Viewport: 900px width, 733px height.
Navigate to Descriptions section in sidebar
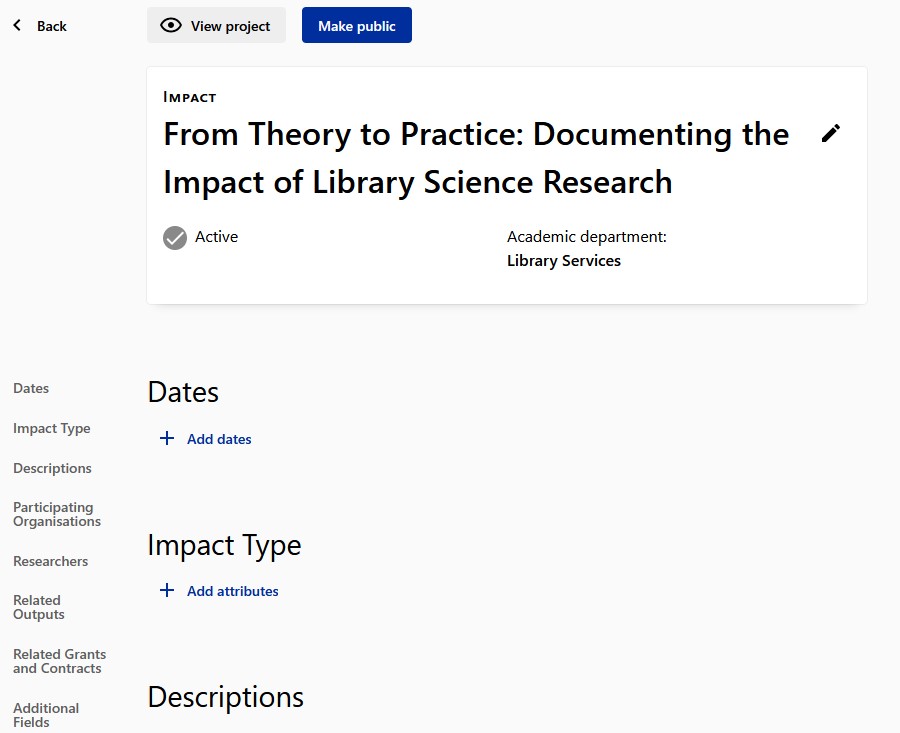[x=52, y=468]
